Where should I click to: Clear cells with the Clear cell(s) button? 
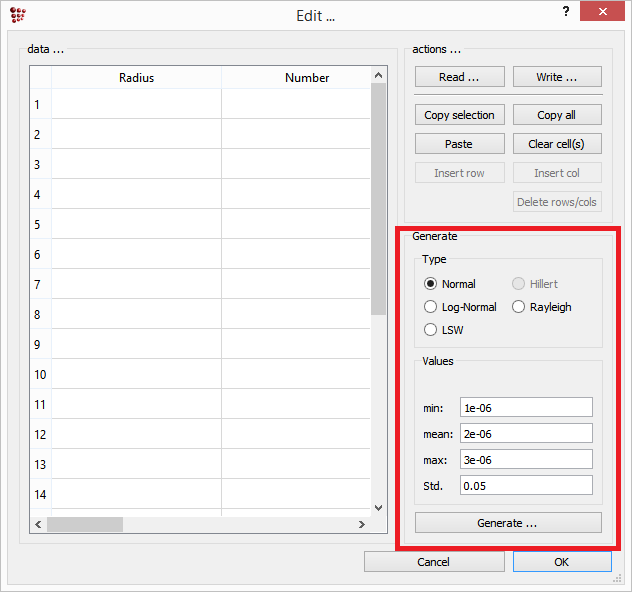pos(557,144)
